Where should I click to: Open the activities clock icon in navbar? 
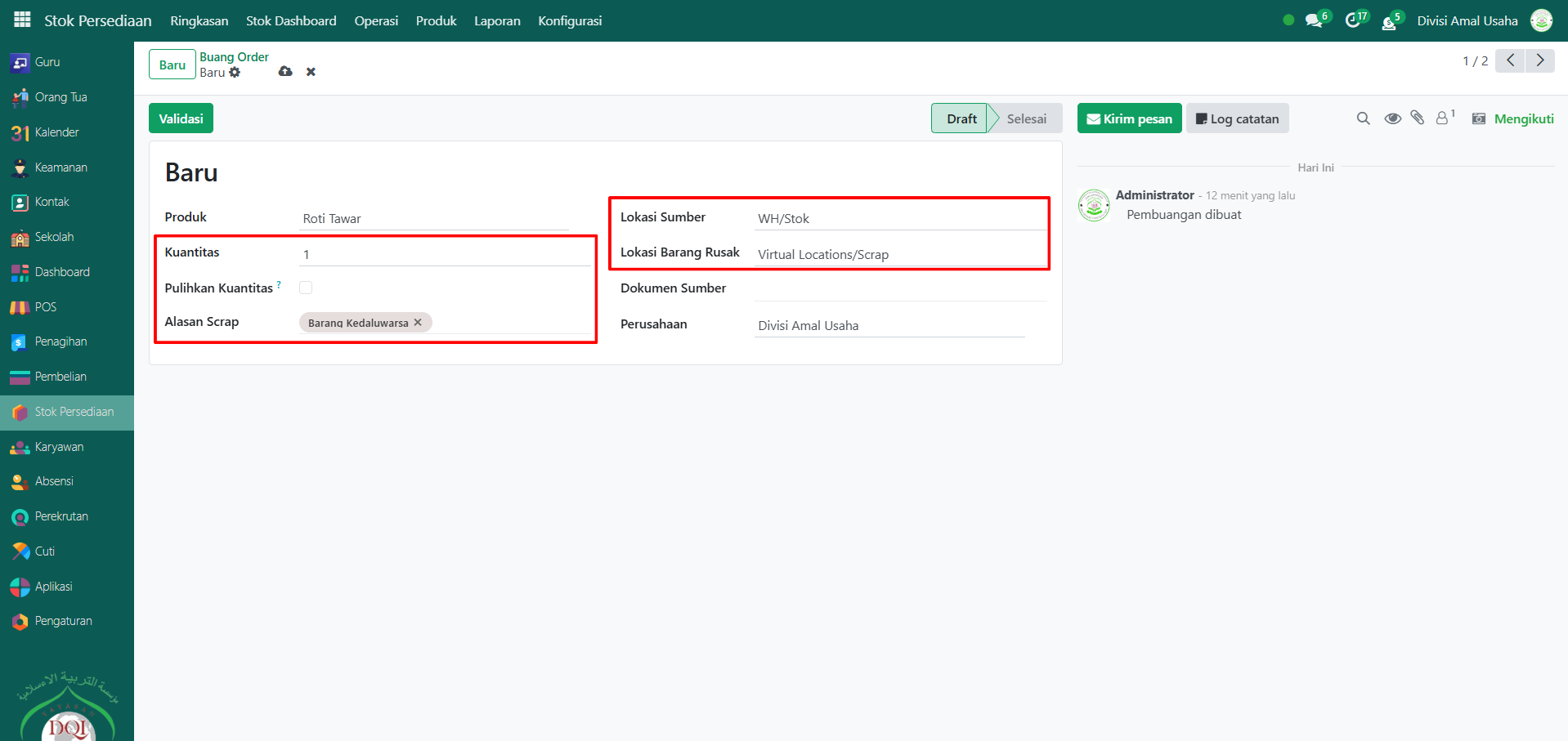pyautogui.click(x=1353, y=20)
